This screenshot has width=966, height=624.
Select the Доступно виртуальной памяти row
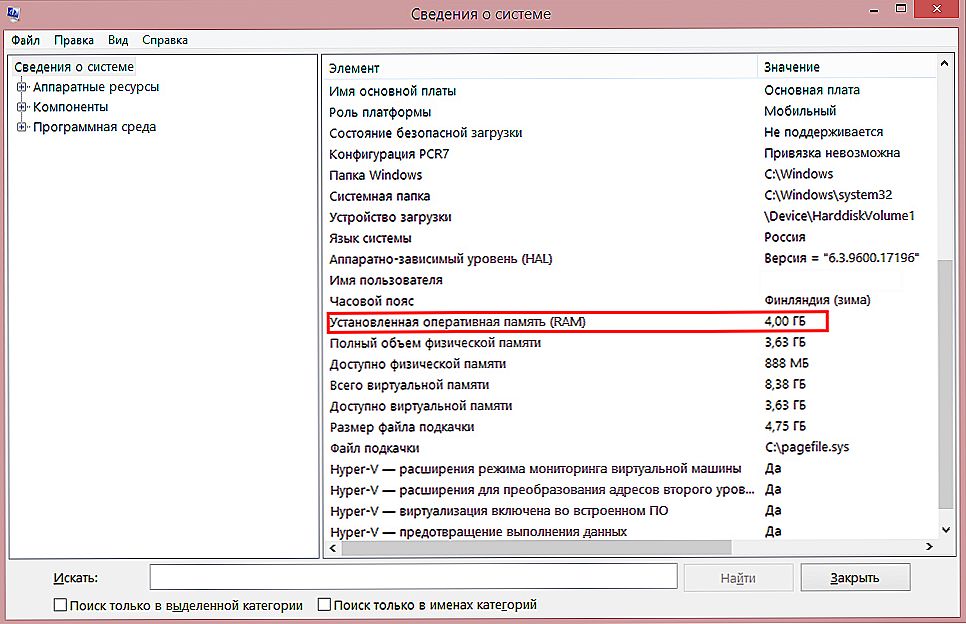click(630, 405)
